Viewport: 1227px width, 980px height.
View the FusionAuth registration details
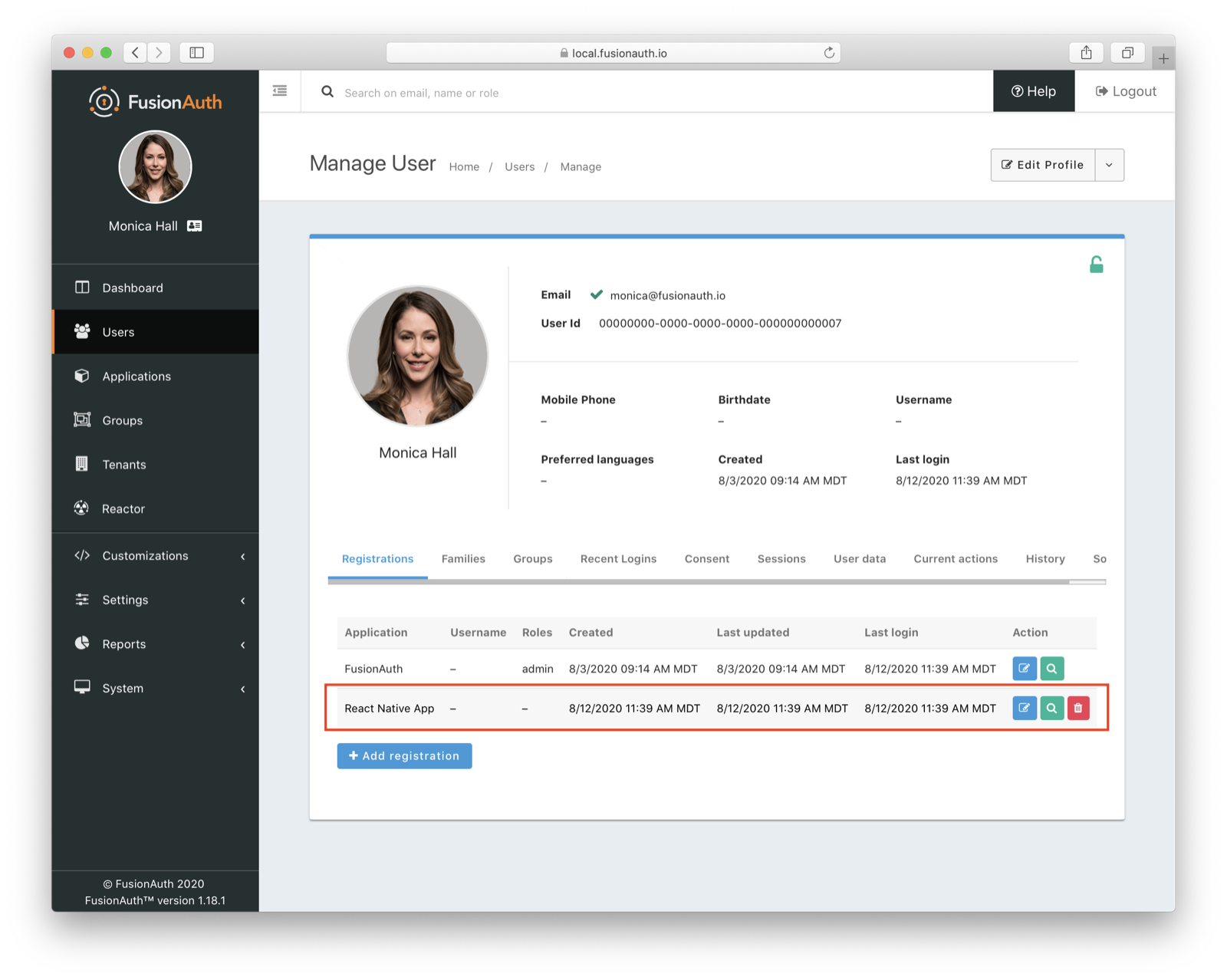tap(1051, 669)
